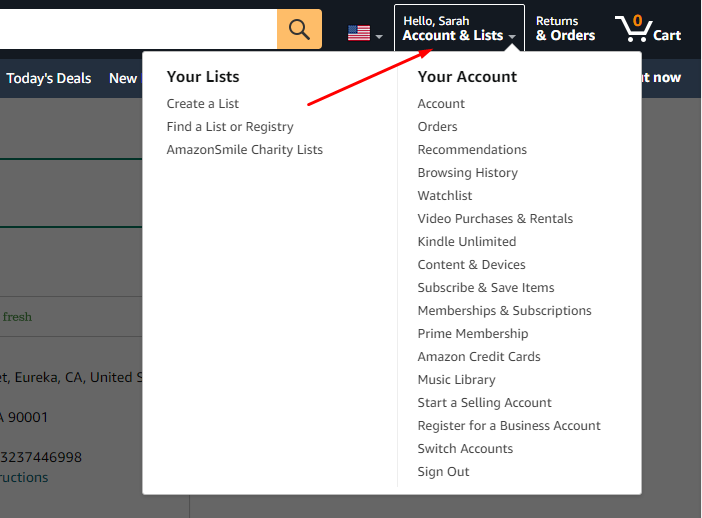Select Find a List or Registry

(230, 127)
